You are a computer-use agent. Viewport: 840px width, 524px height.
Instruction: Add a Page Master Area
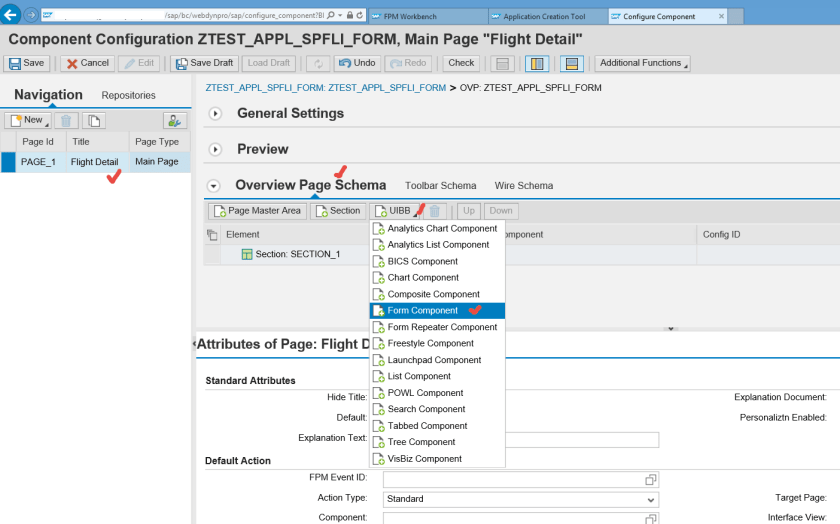[x=258, y=211]
